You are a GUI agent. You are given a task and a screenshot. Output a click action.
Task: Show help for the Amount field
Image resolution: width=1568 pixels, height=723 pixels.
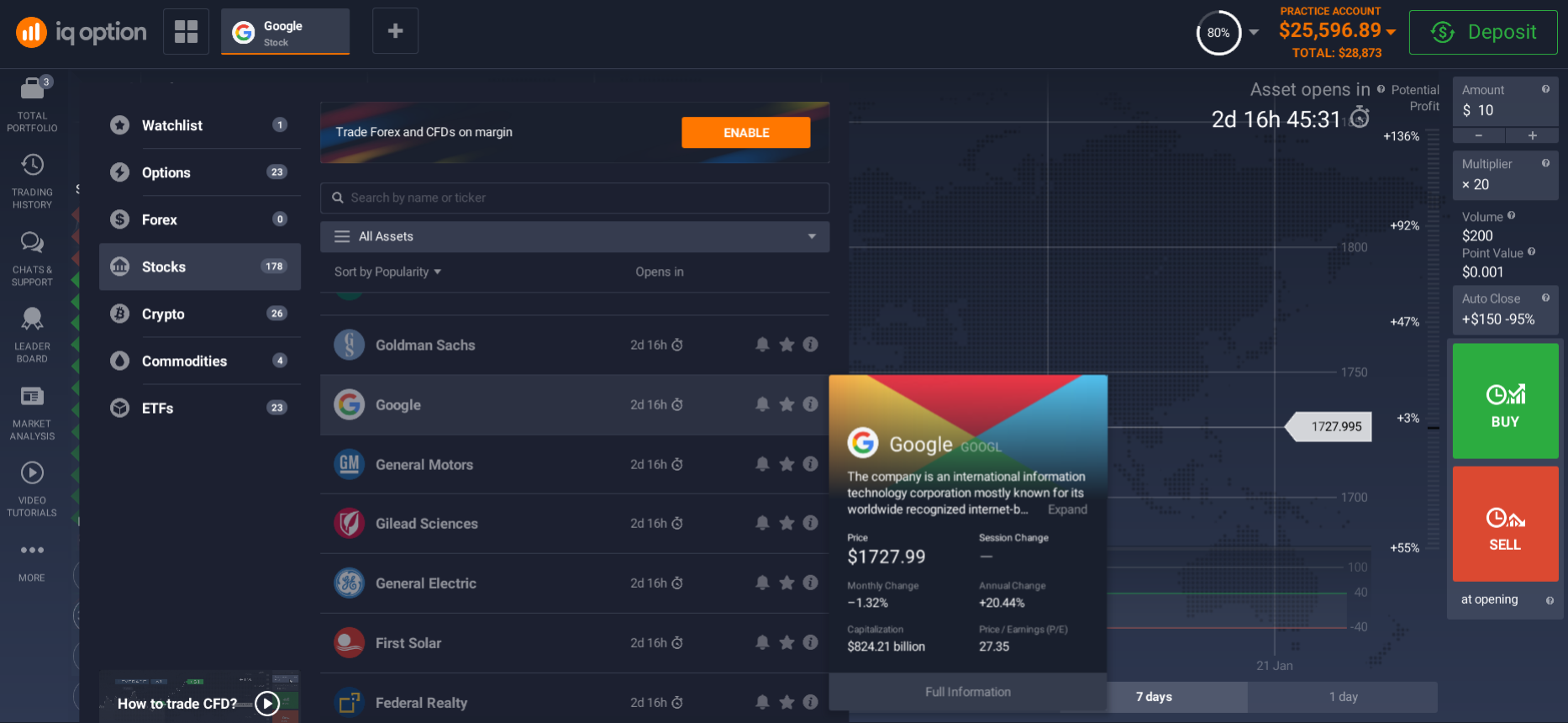click(1545, 89)
